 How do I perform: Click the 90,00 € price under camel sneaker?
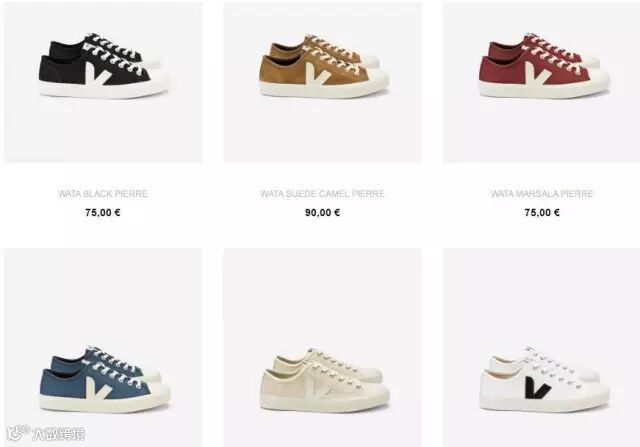[x=322, y=212]
